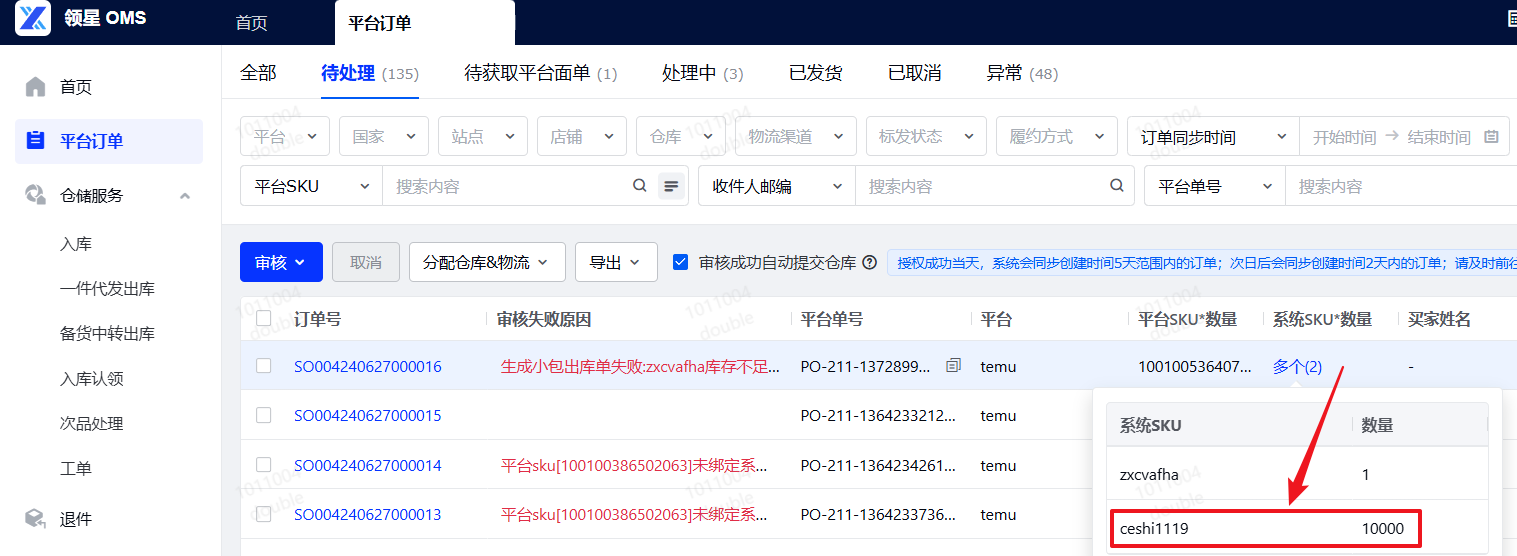Open 备货中转出库 in the sidebar
This screenshot has height=556, width=1517.
107,334
